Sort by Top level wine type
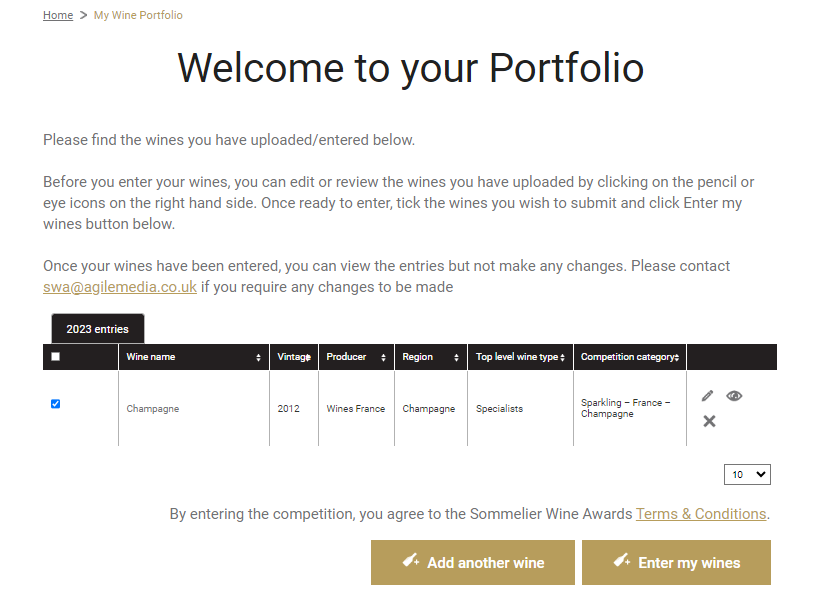This screenshot has width=819, height=612. tap(562, 357)
